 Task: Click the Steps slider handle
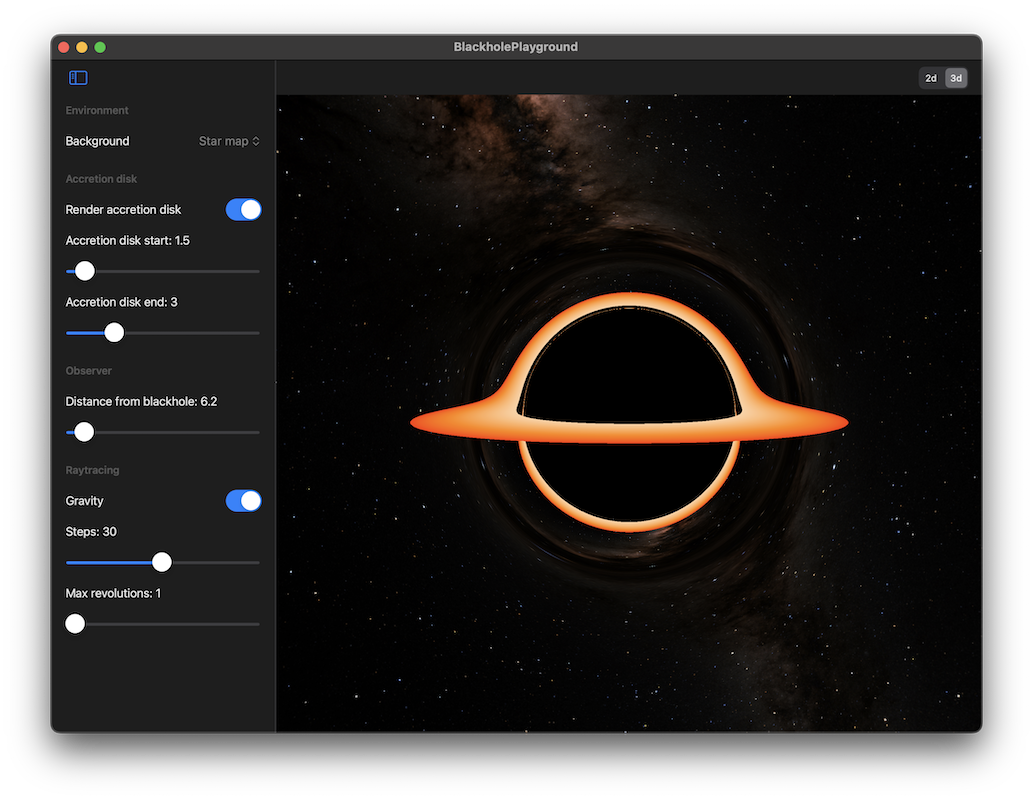[161, 562]
